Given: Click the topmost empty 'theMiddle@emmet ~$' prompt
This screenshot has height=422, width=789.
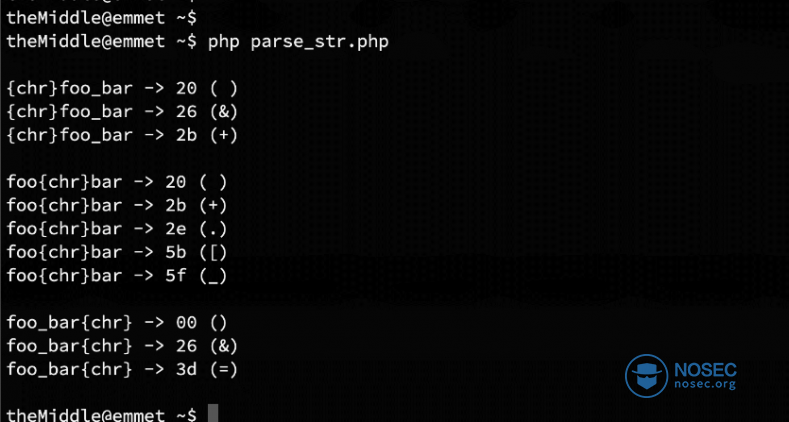Looking at the screenshot, I should pyautogui.click(x=101, y=19).
